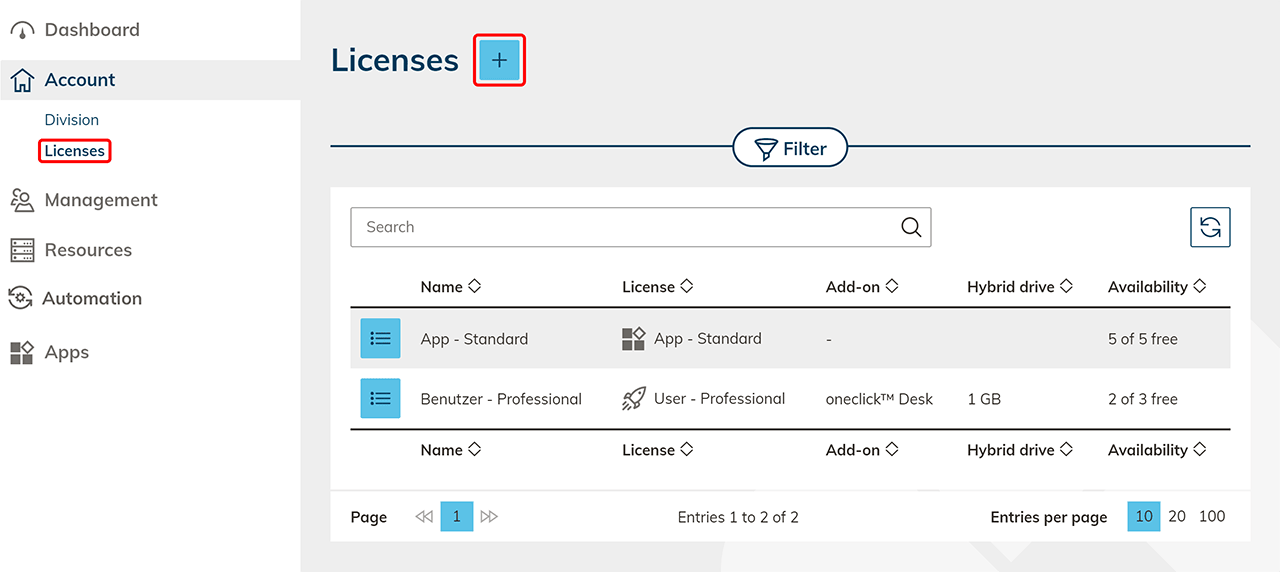This screenshot has width=1280, height=572.
Task: Open list menu for App - Standard row
Action: (x=380, y=339)
